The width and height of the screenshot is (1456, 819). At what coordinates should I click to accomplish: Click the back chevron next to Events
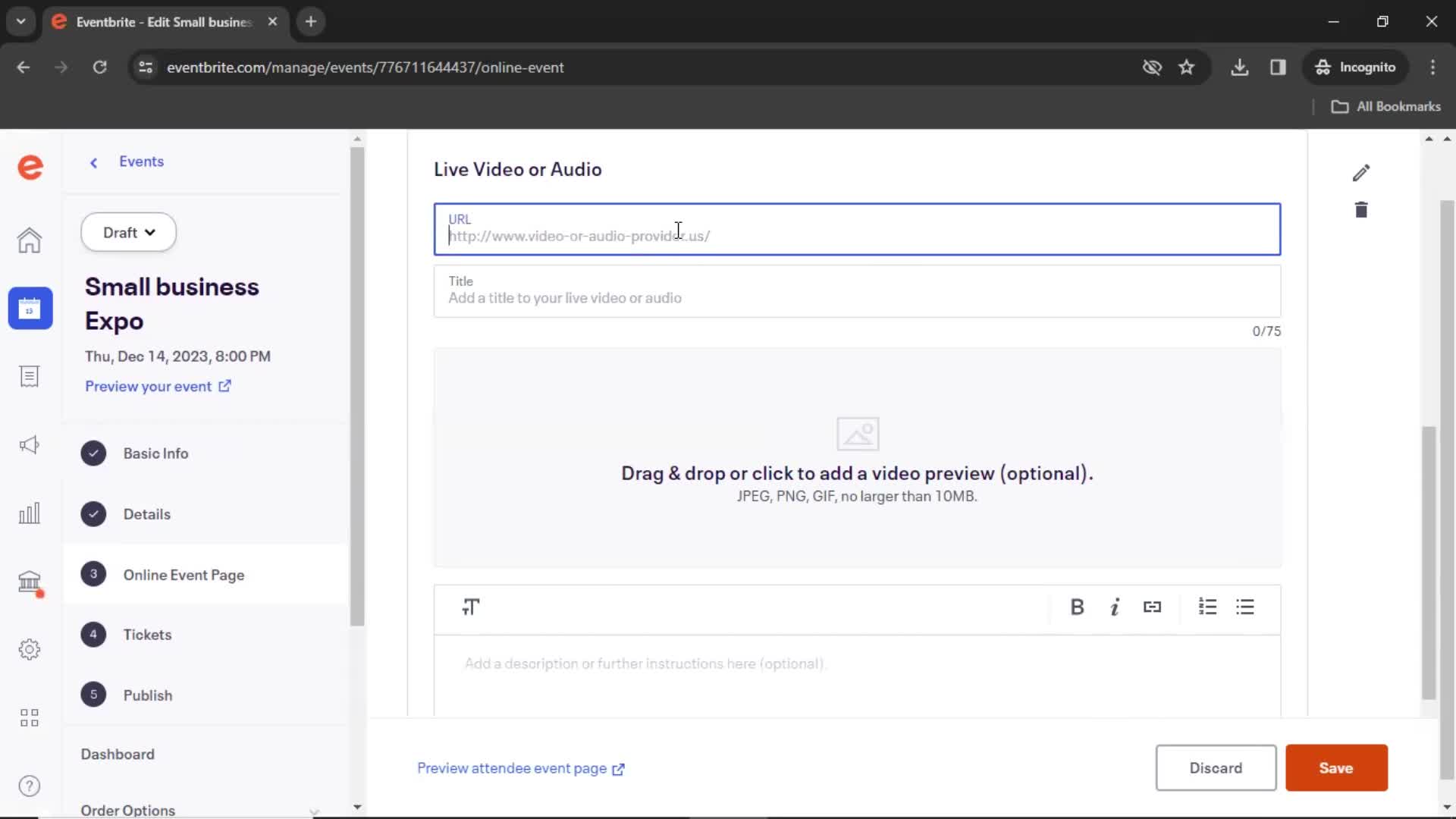point(94,162)
